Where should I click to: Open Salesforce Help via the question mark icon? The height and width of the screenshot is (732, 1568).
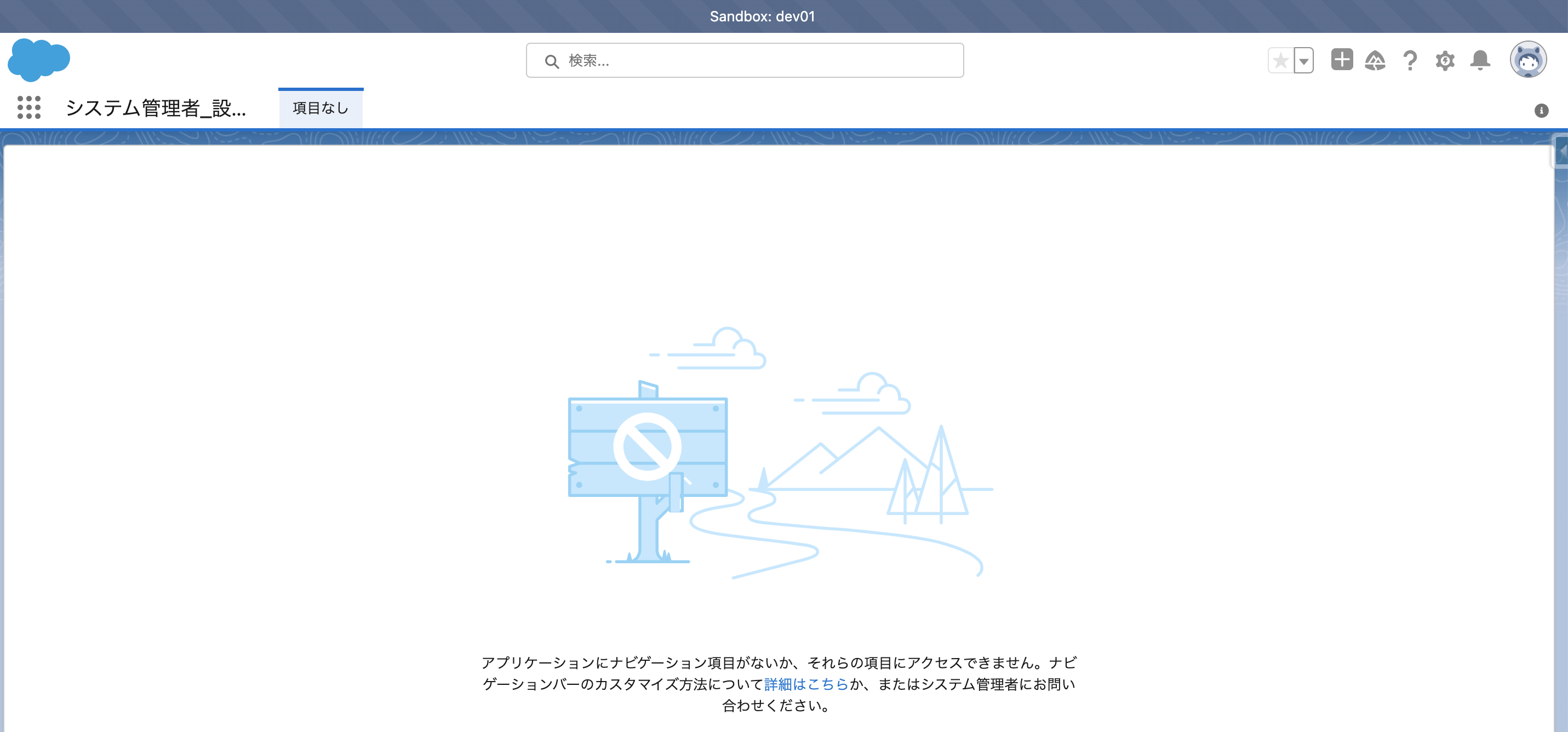(1410, 60)
